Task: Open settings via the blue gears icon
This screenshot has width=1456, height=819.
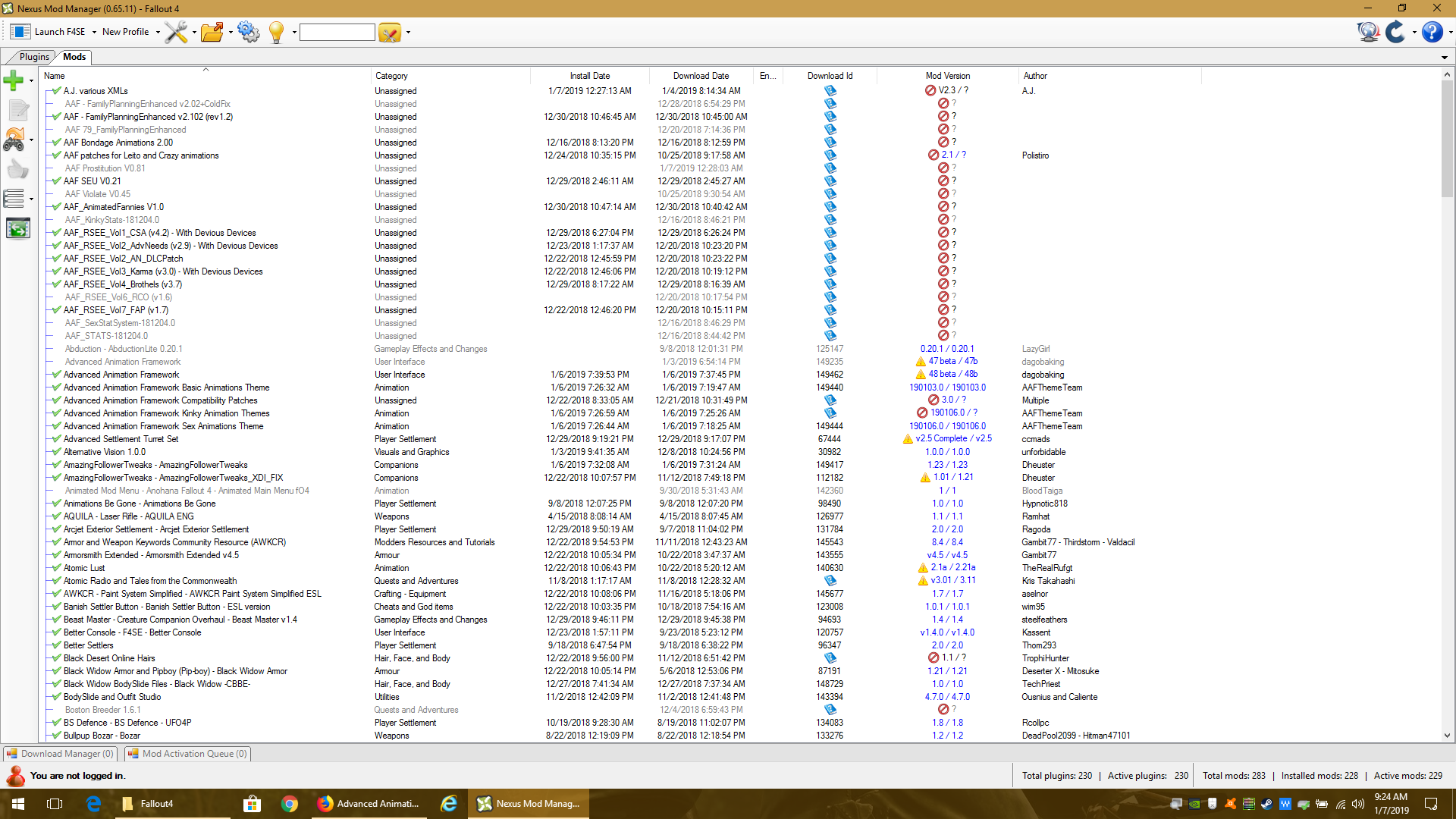Action: pos(248,32)
